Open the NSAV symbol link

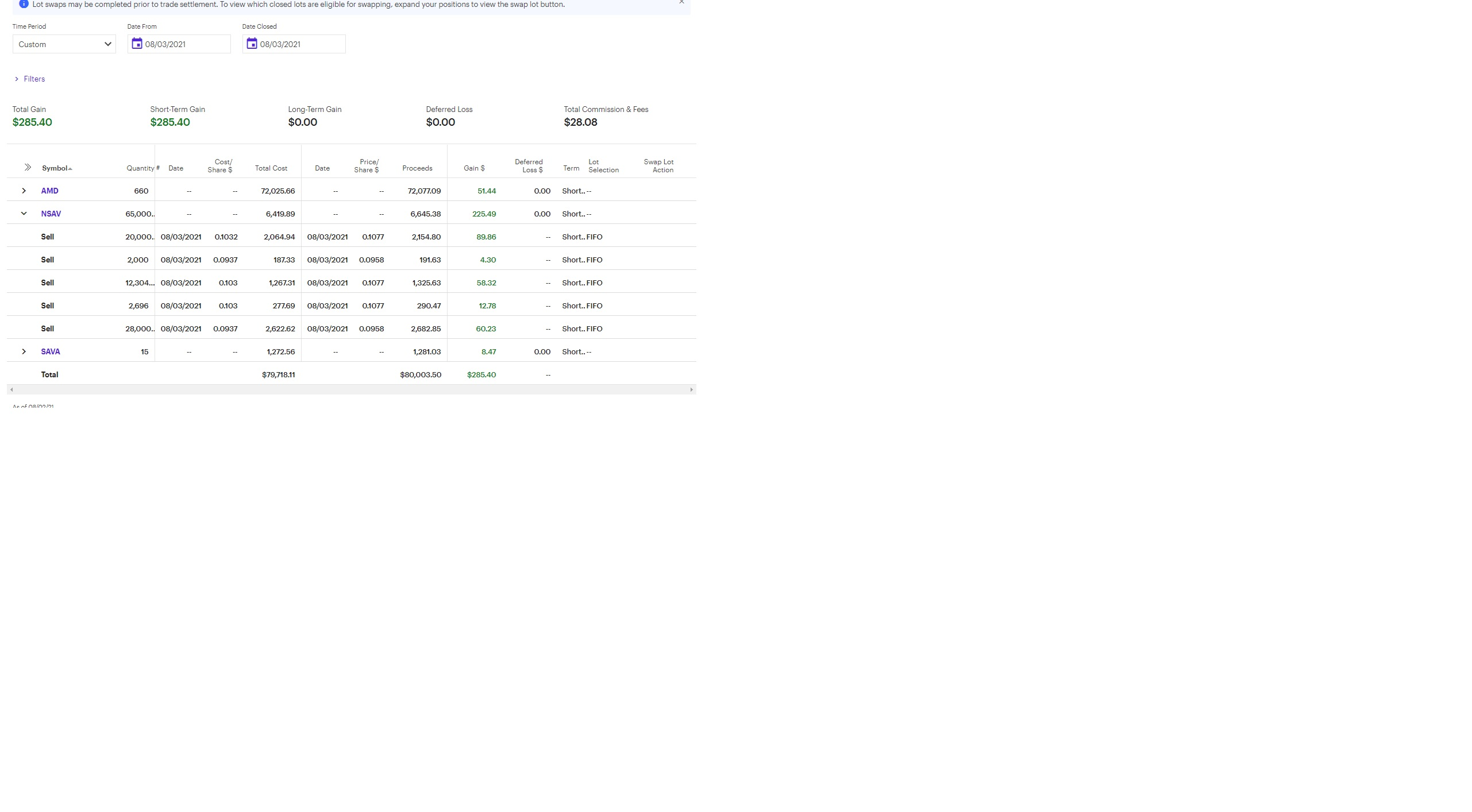coord(51,214)
